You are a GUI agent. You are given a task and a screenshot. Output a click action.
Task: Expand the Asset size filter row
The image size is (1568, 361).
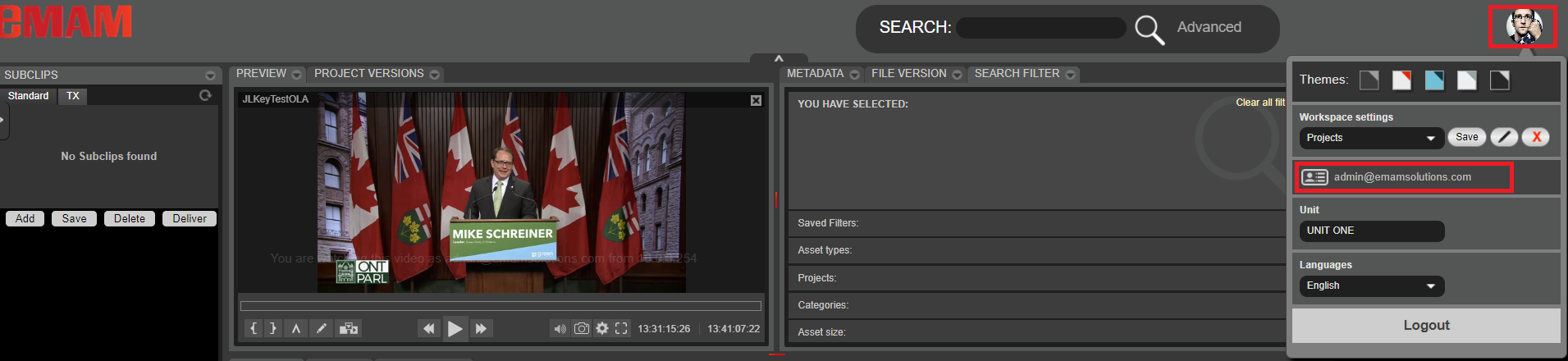(1037, 331)
